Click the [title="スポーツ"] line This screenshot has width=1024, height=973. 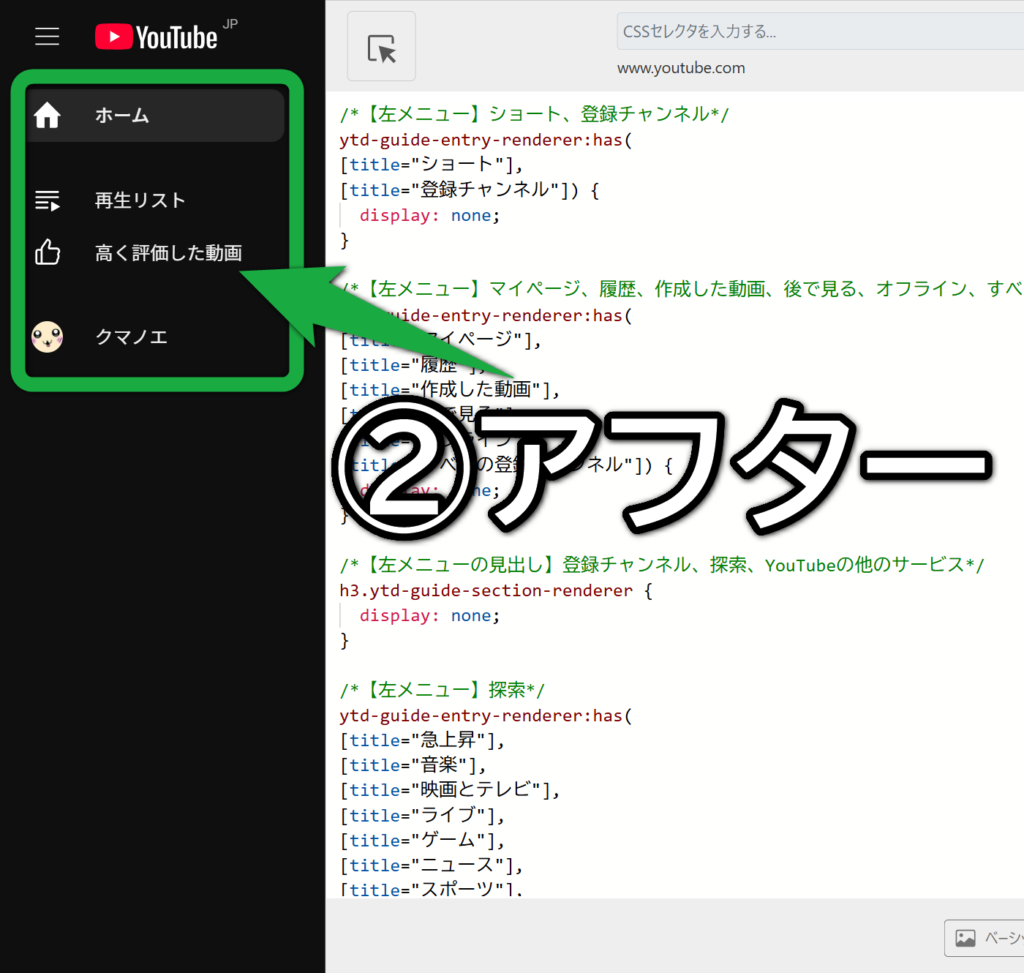431,889
